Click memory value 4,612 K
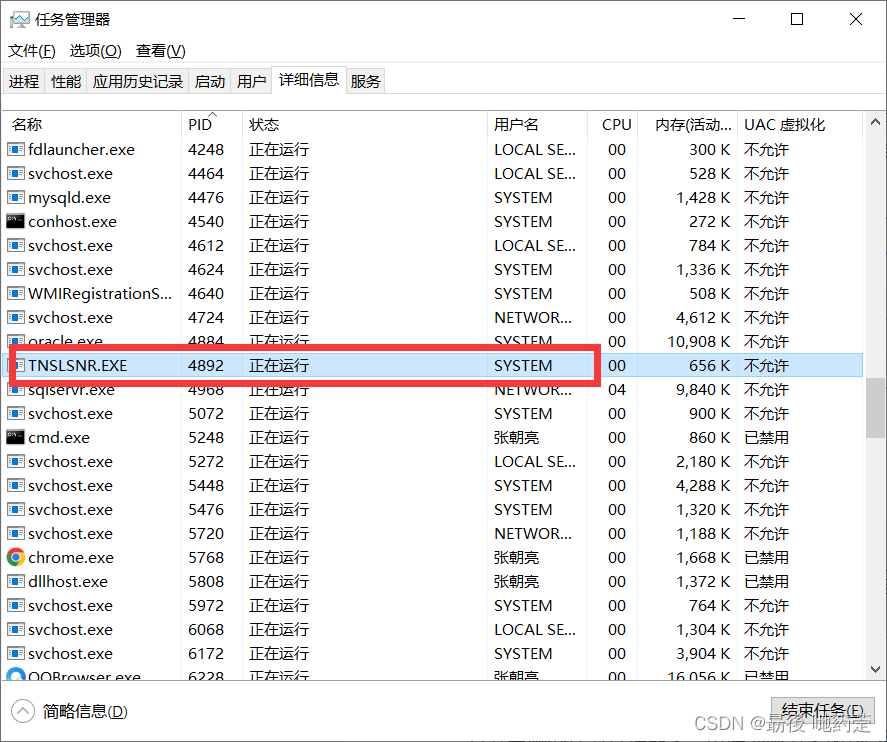Image resolution: width=887 pixels, height=742 pixels. click(x=703, y=317)
